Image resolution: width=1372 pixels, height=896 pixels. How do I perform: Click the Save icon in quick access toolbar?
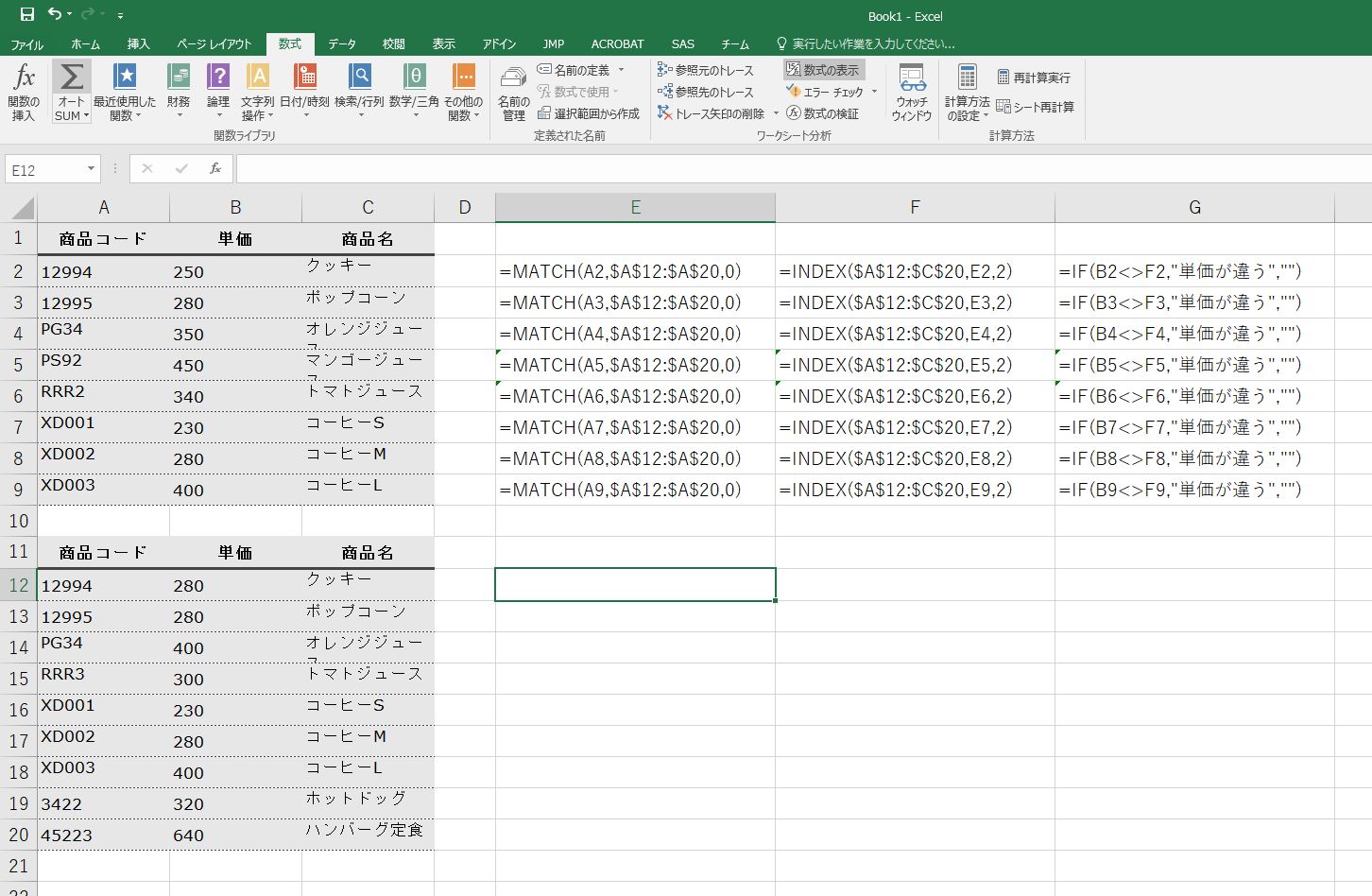[27, 14]
